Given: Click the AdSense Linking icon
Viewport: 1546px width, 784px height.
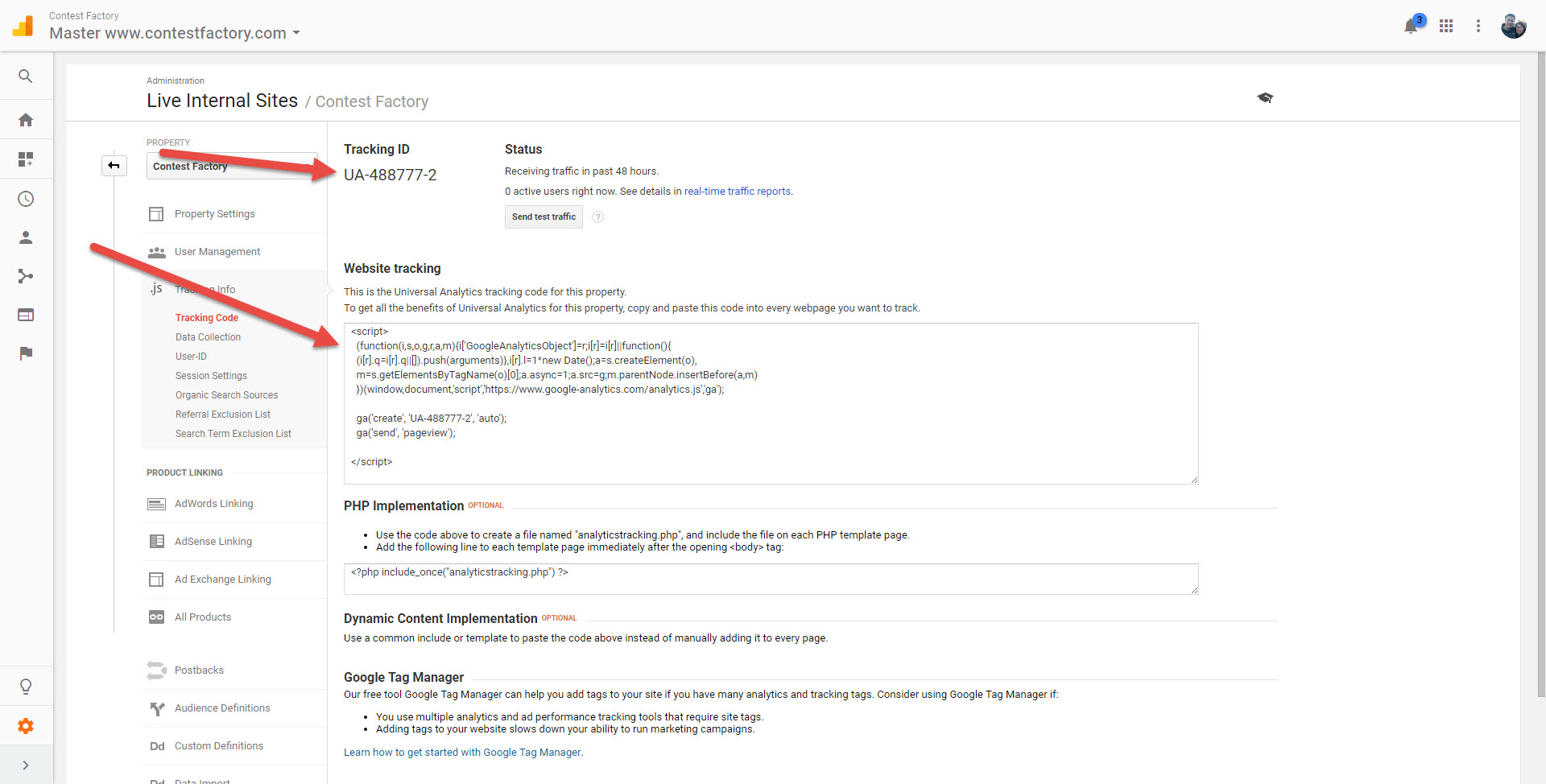Looking at the screenshot, I should pyautogui.click(x=156, y=542).
